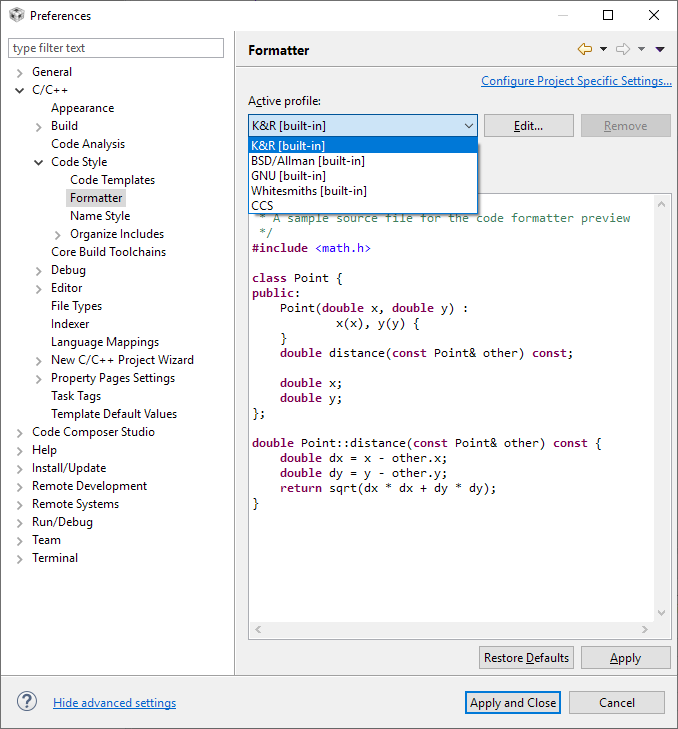The height and width of the screenshot is (729, 678).
Task: Click Hide advanced settings link
Action: pyautogui.click(x=114, y=702)
